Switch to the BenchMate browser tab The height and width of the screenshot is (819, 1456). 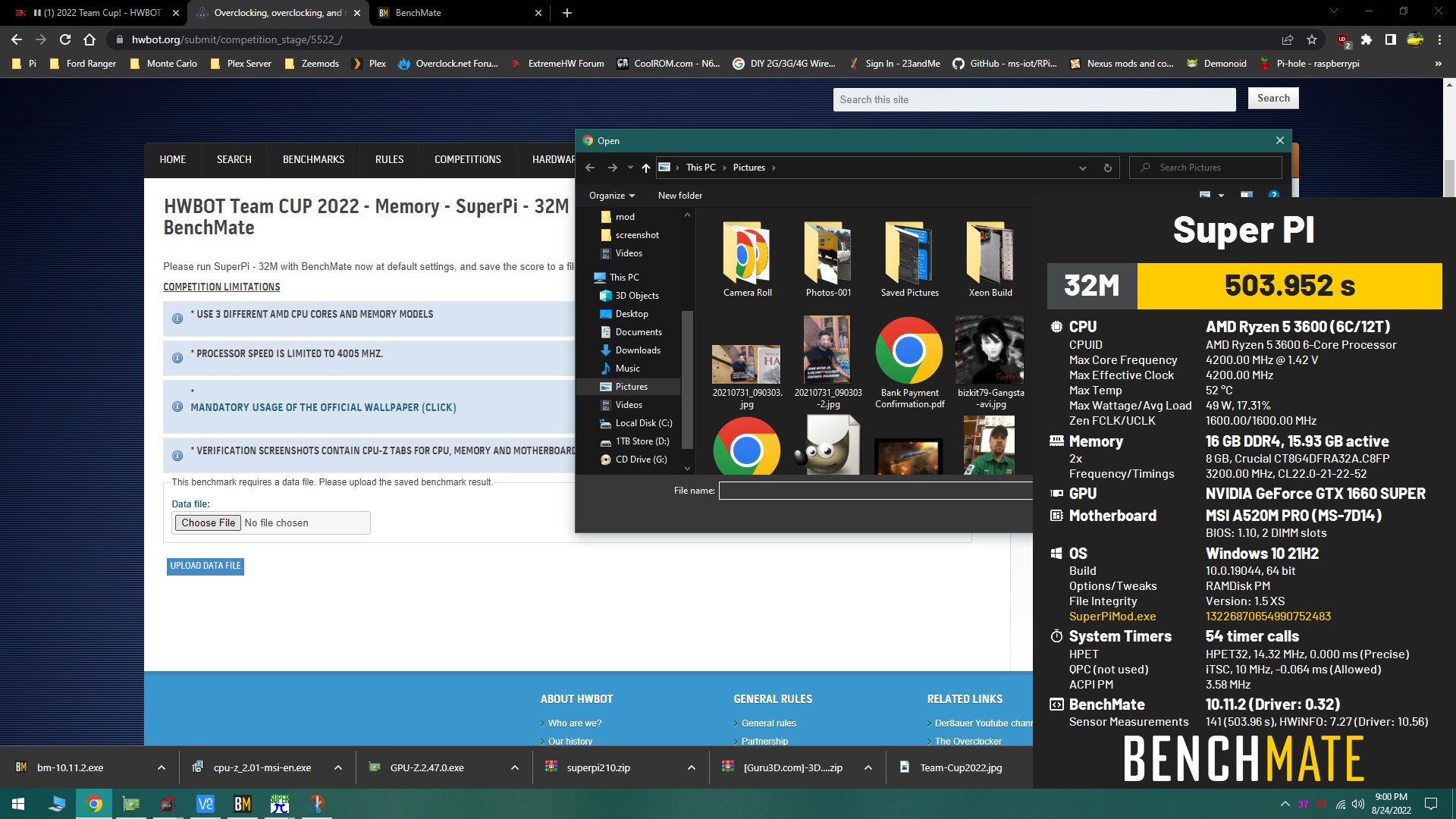coord(460,13)
